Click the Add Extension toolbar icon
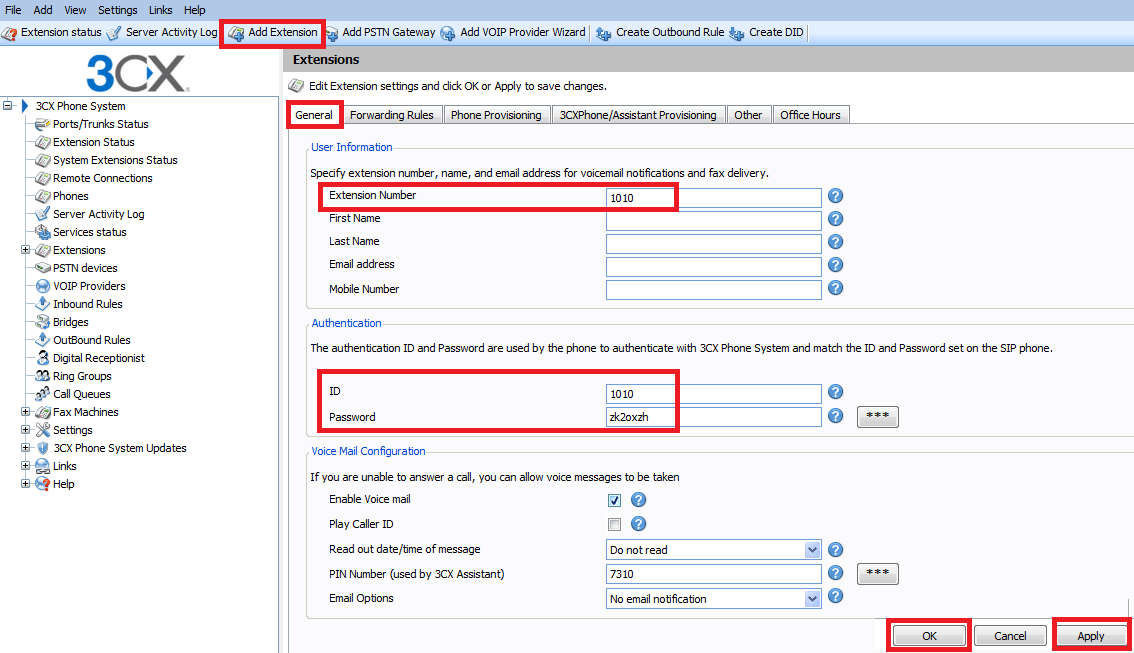 click(236, 33)
